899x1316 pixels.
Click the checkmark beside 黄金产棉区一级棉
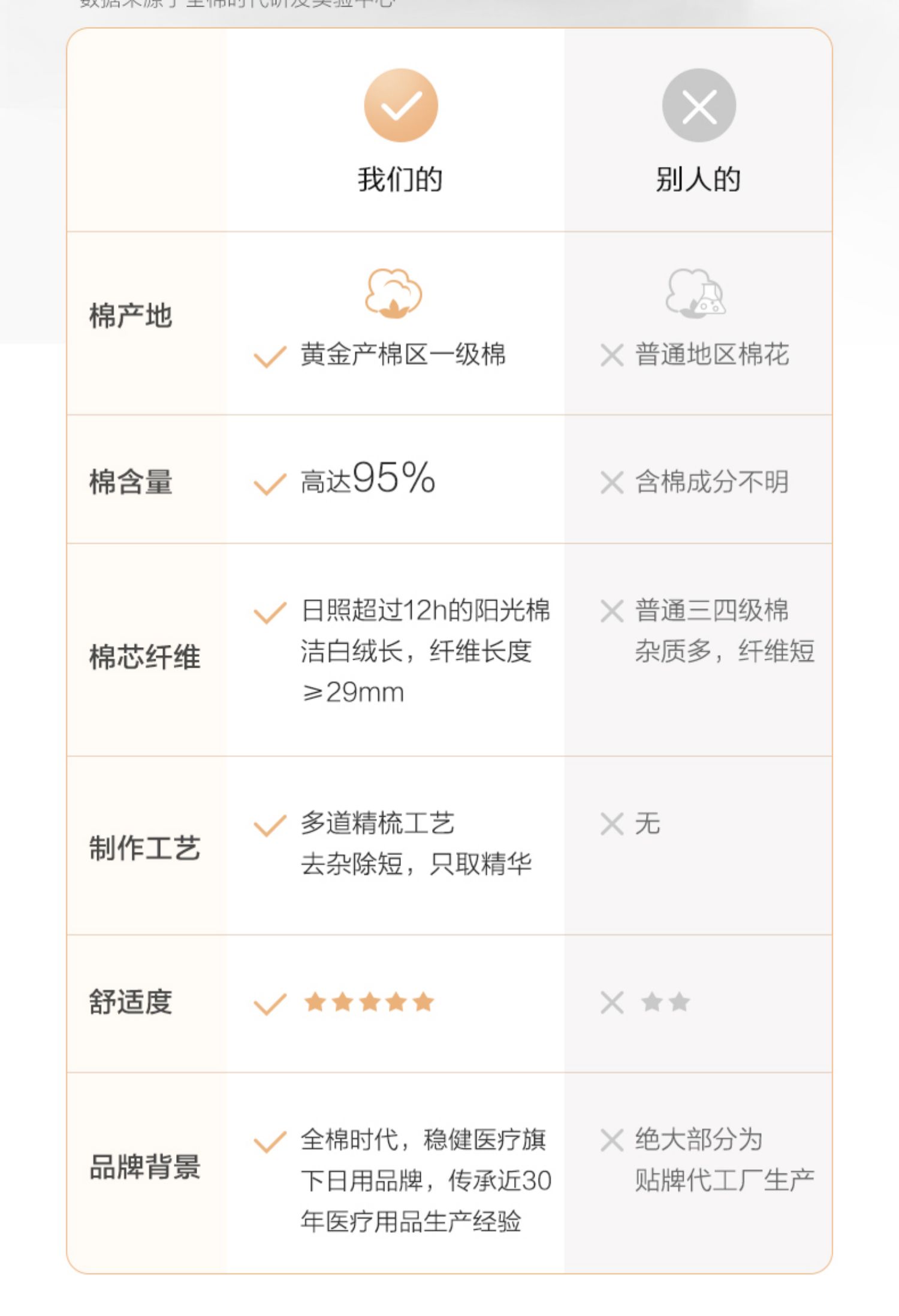point(270,357)
